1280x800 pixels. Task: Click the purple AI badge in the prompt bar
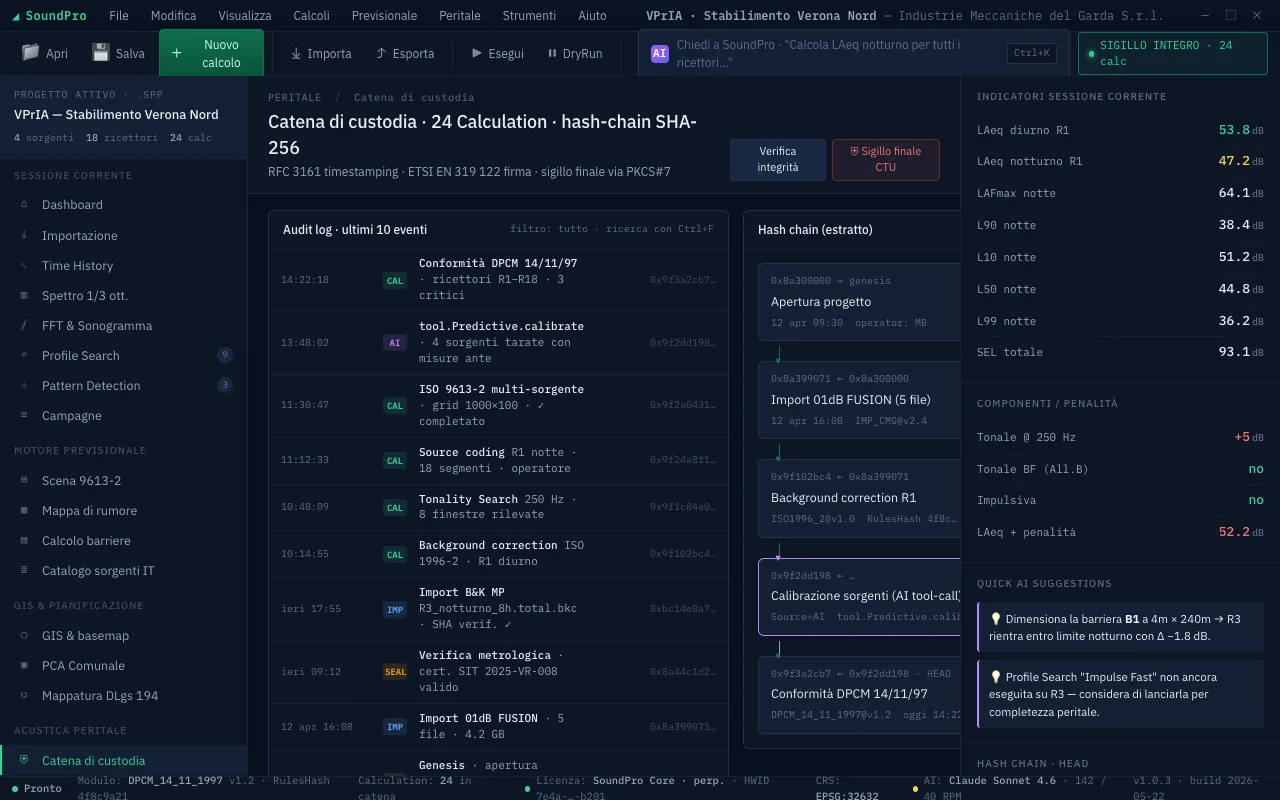click(660, 54)
